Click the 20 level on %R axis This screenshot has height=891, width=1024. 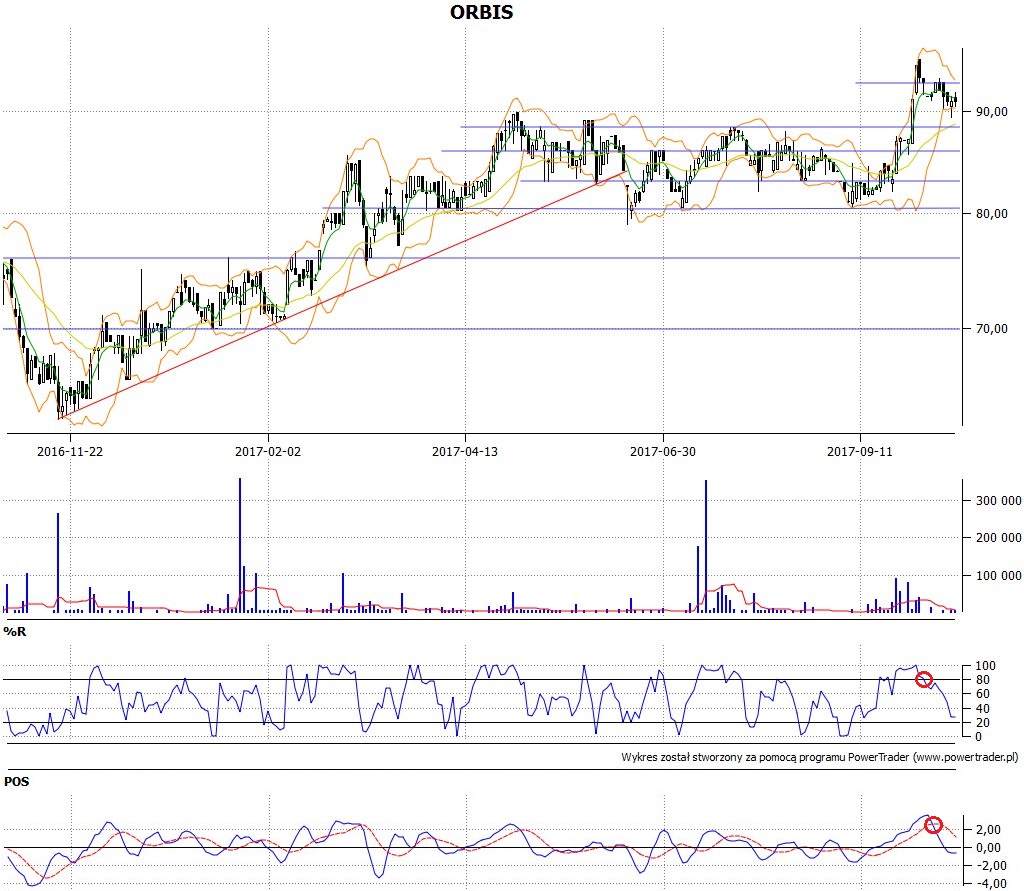point(982,722)
